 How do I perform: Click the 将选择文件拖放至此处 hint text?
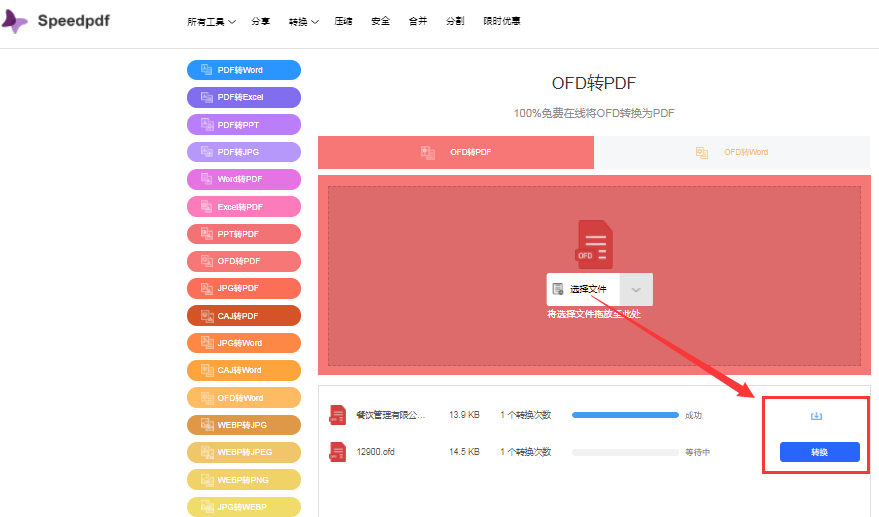click(594, 314)
